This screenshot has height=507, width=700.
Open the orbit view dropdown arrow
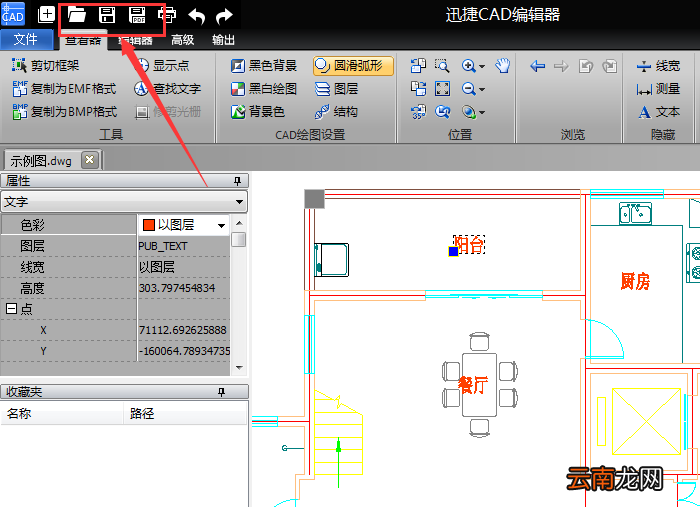pyautogui.click(x=482, y=112)
